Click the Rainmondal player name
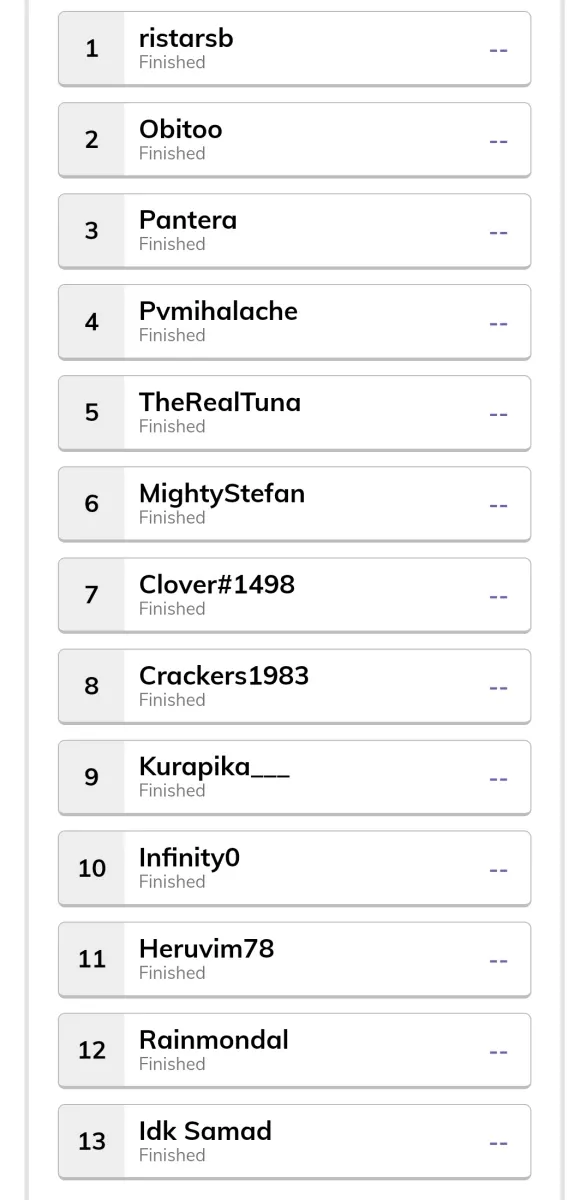This screenshot has height=1200, width=580. pyautogui.click(x=214, y=1040)
